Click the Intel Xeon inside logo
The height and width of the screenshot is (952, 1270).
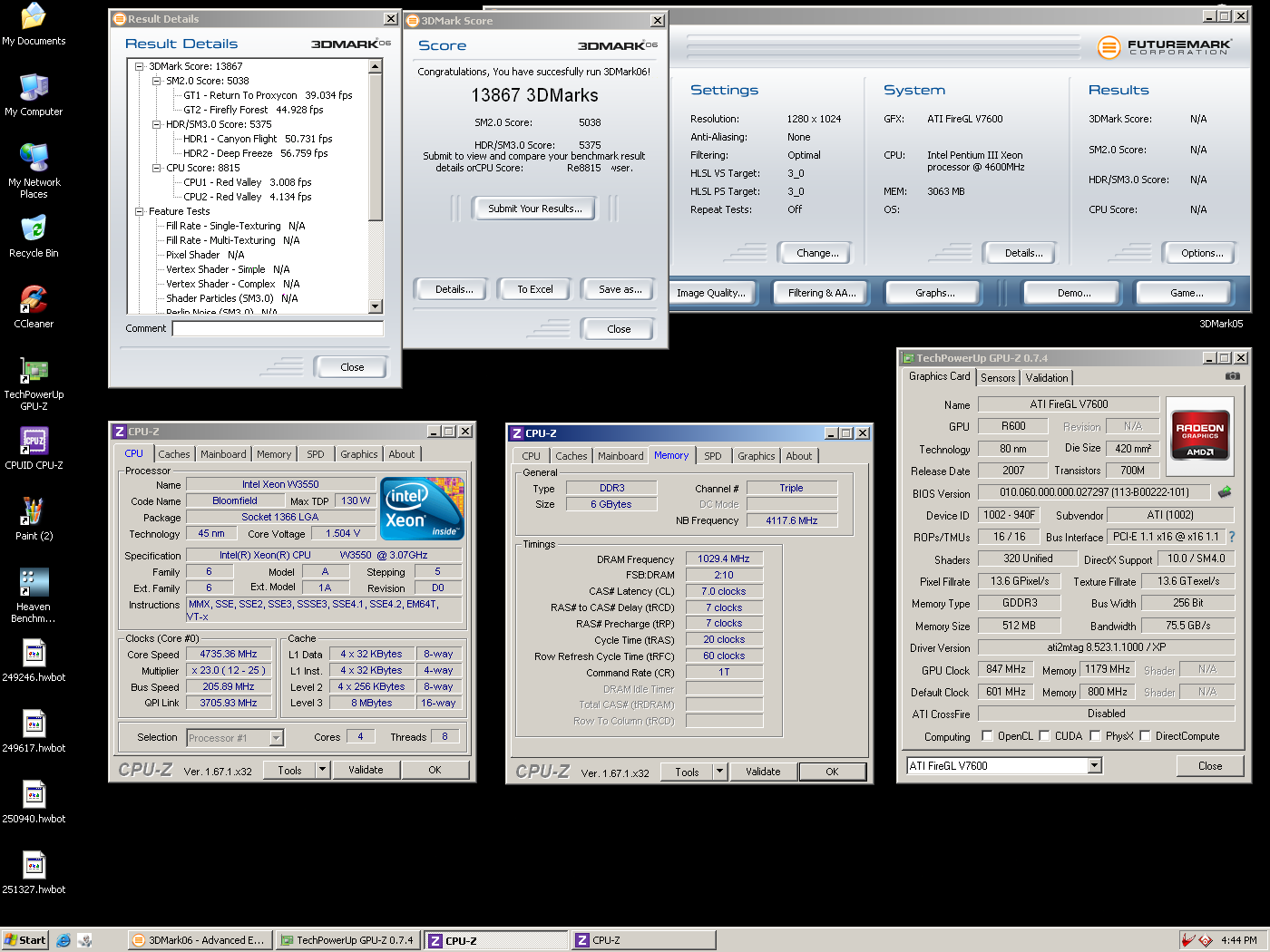point(422,509)
